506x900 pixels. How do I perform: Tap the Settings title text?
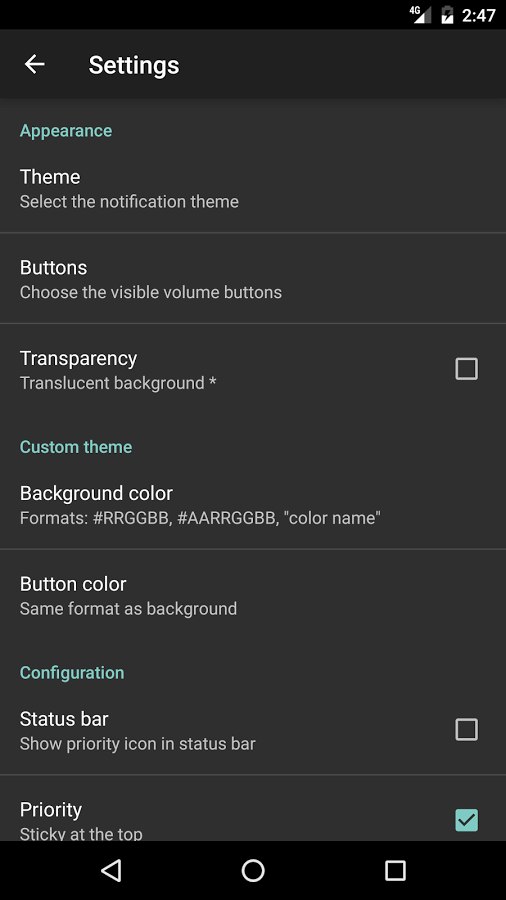pyautogui.click(x=134, y=65)
